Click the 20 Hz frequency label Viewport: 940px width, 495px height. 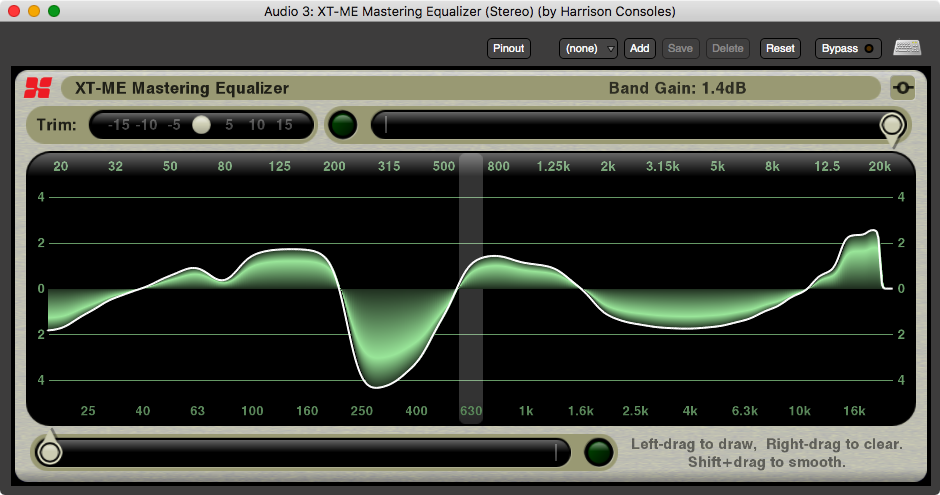tap(61, 167)
